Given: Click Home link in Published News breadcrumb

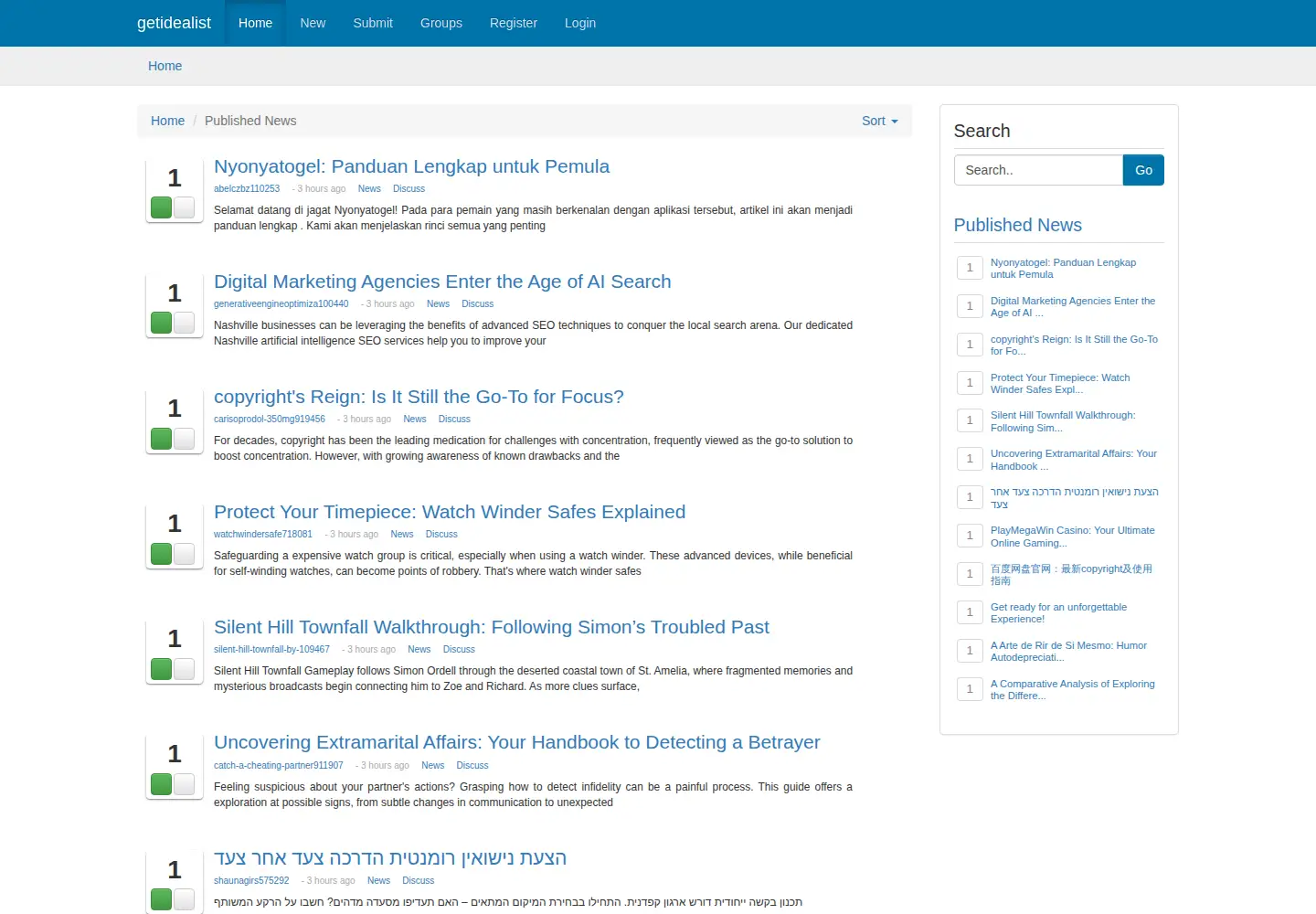Looking at the screenshot, I should (167, 121).
